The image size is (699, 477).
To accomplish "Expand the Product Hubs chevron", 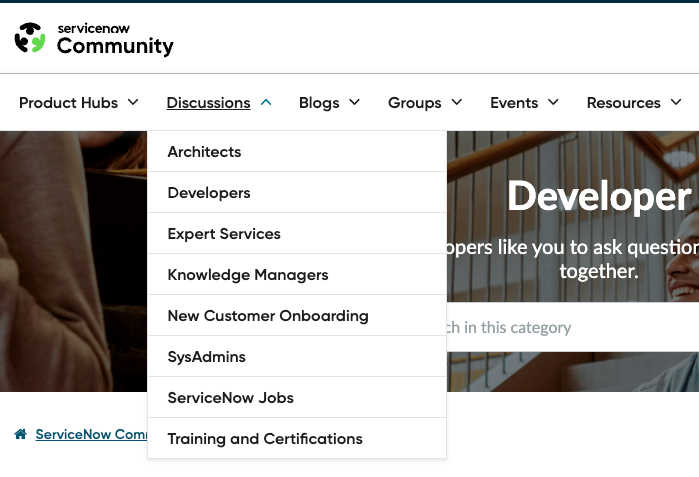I will (133, 102).
